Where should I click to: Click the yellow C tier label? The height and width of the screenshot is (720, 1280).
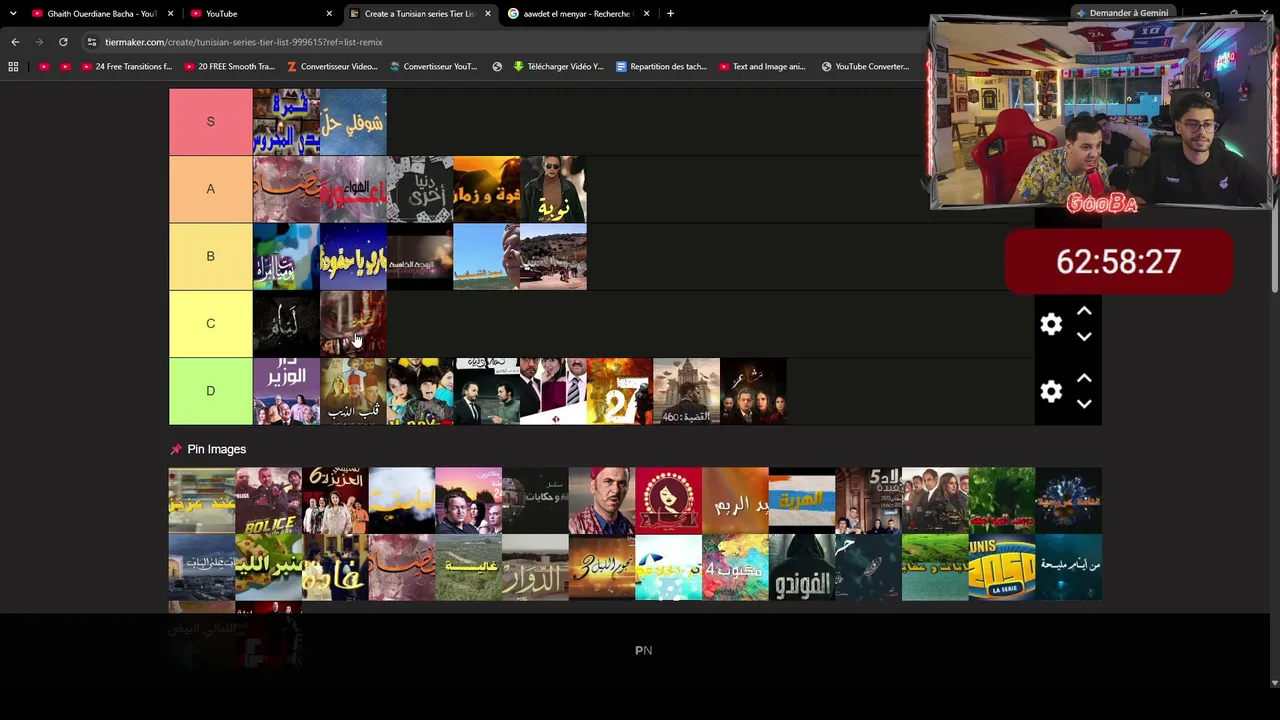pos(210,324)
